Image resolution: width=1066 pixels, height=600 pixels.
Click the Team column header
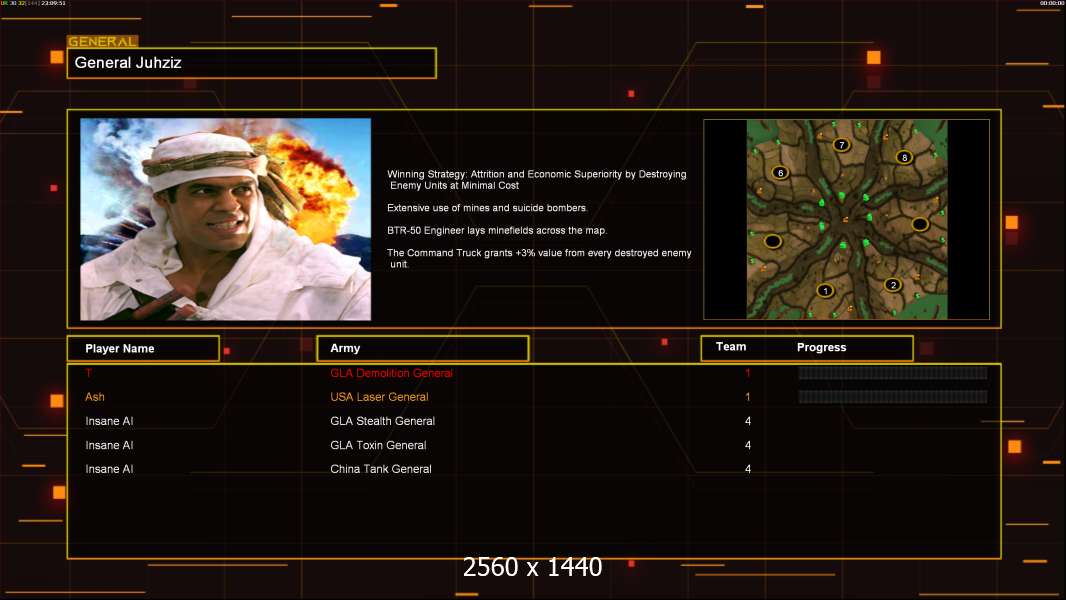click(731, 347)
